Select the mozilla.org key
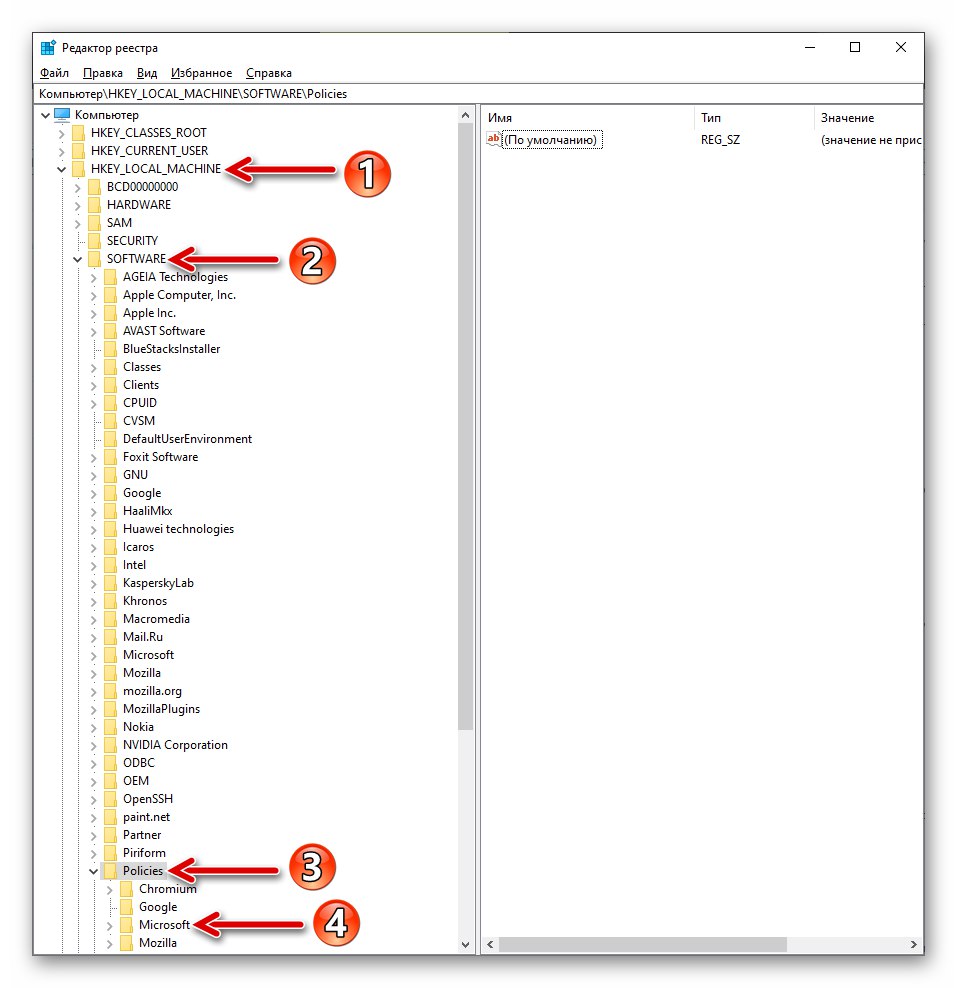This screenshot has height=988, width=957. [152, 691]
